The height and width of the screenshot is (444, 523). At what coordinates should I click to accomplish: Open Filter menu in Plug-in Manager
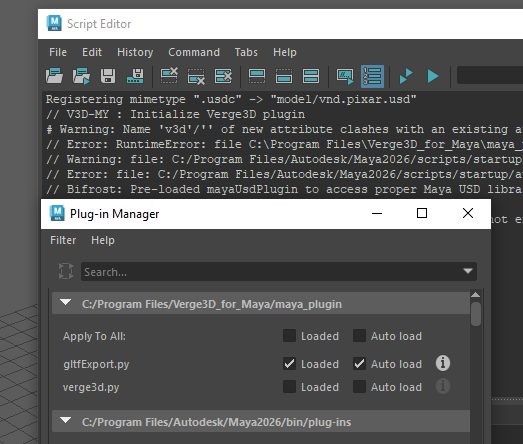63,240
